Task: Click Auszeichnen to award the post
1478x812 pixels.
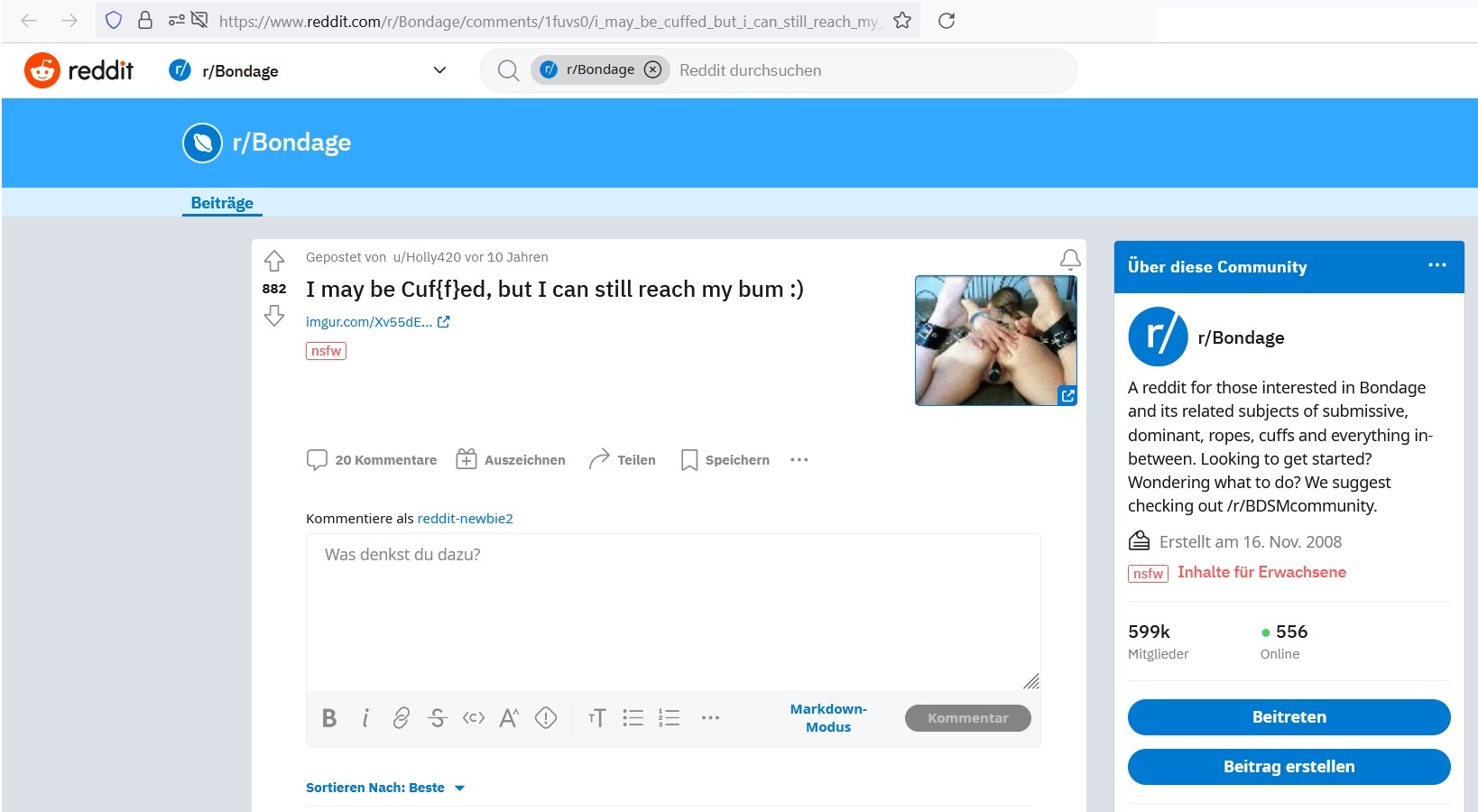Action: (x=511, y=460)
